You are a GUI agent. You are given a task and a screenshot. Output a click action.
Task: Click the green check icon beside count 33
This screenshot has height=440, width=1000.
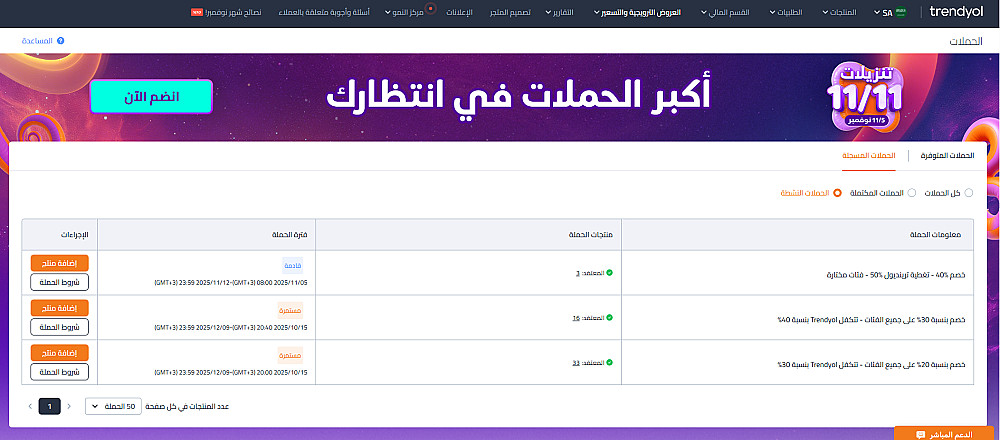coord(609,362)
